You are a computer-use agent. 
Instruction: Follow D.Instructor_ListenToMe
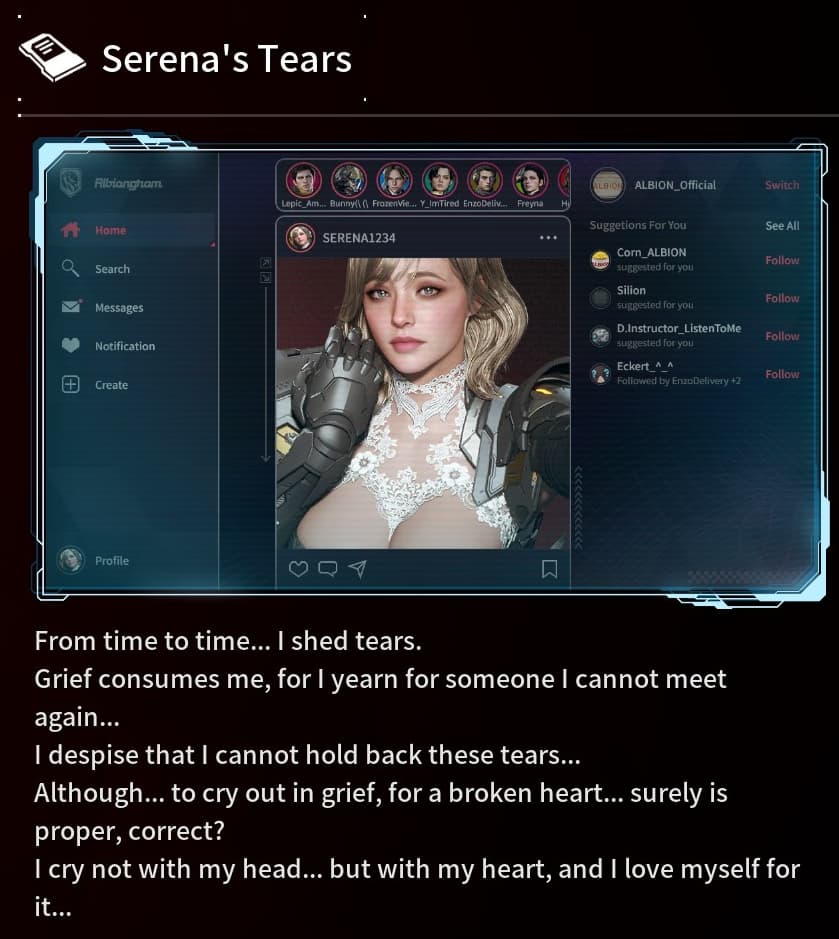782,336
